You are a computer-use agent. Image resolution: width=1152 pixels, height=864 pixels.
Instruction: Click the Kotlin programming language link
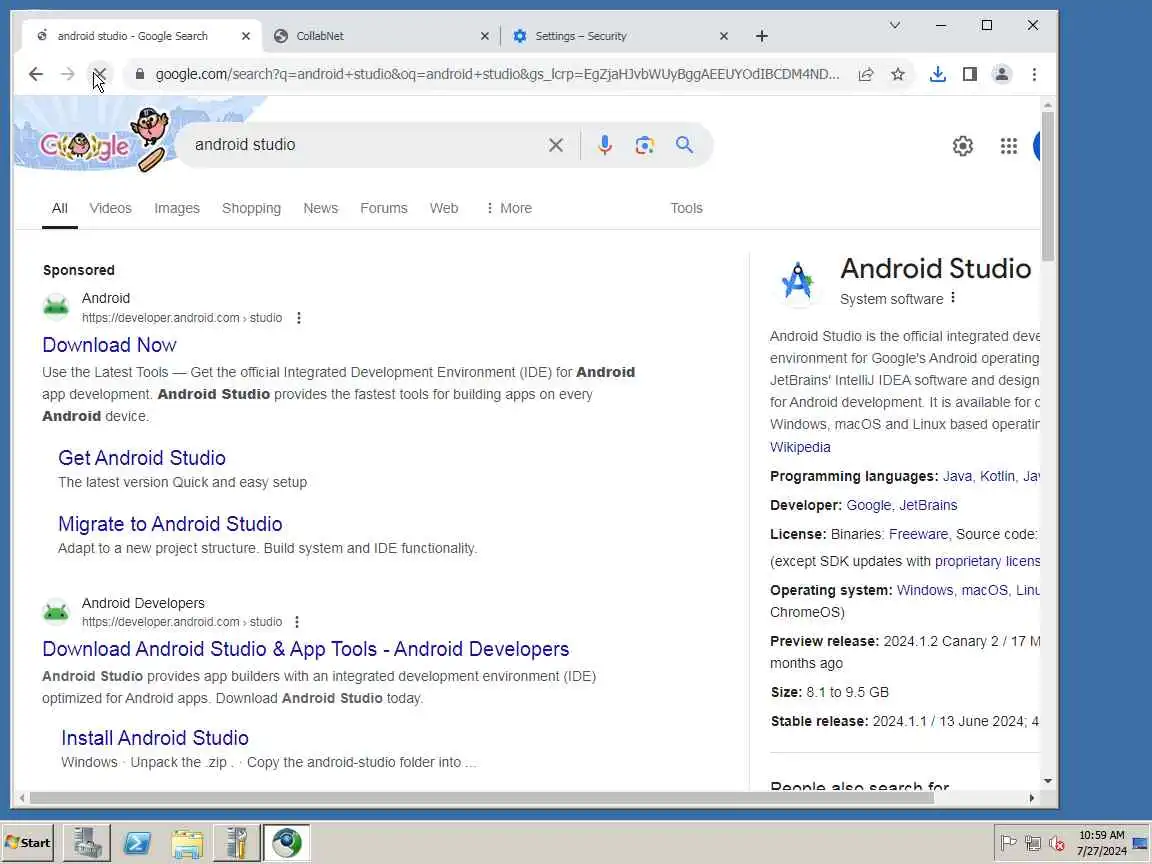[x=998, y=477]
